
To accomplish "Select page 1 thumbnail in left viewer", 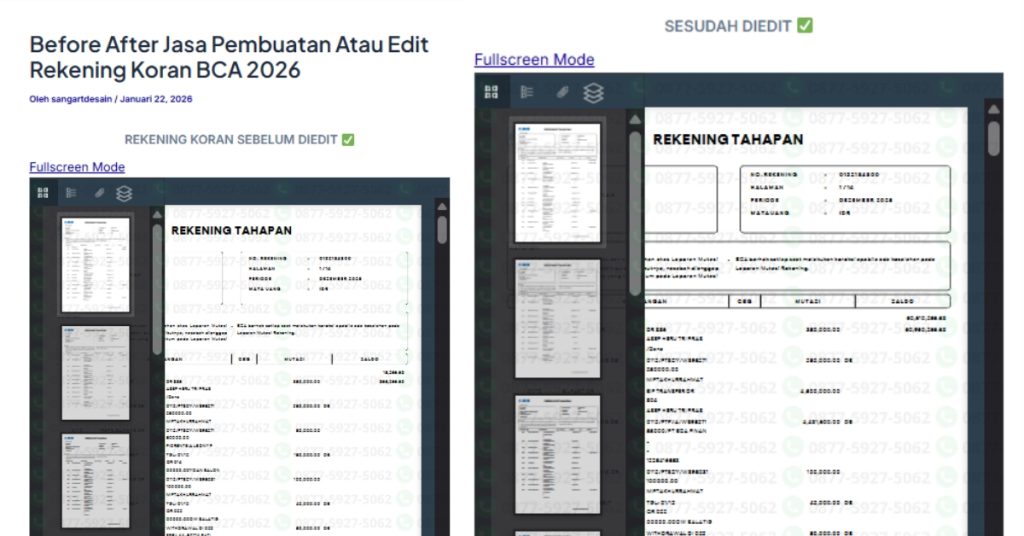I will [95, 263].
